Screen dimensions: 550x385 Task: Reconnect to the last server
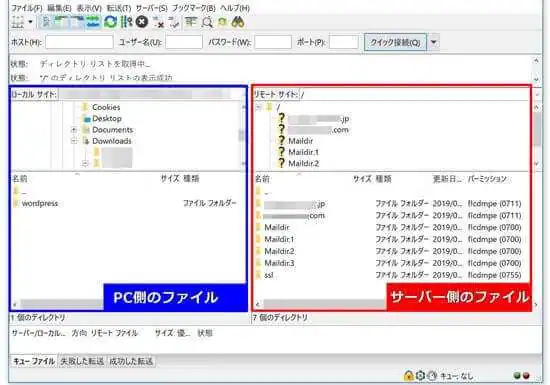pyautogui.click(x=174, y=22)
